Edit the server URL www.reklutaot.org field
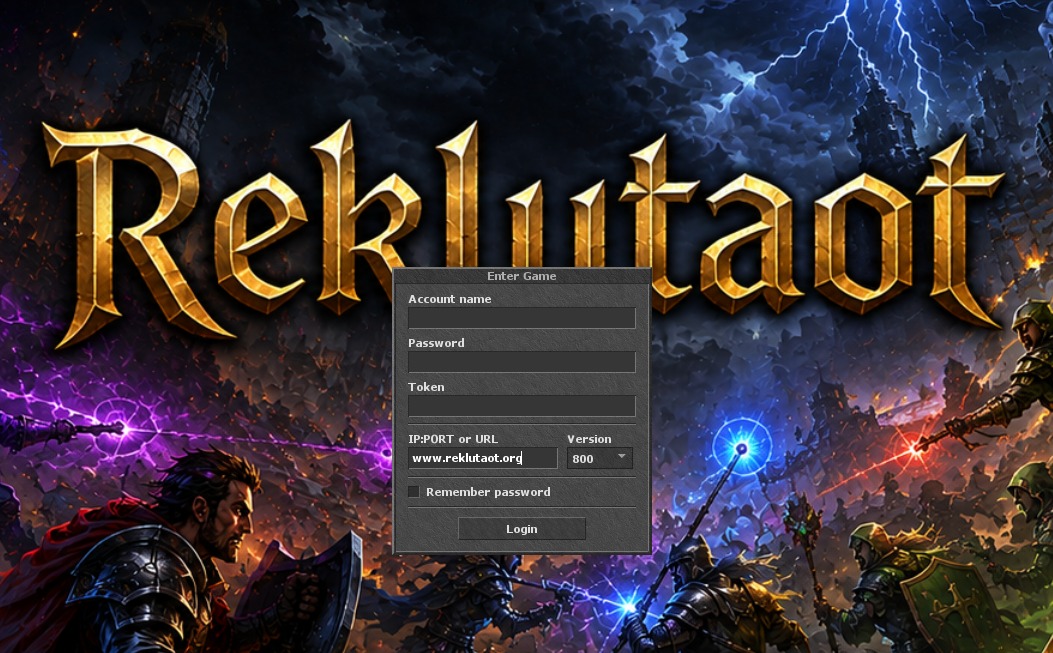Image resolution: width=1053 pixels, height=653 pixels. pos(482,458)
